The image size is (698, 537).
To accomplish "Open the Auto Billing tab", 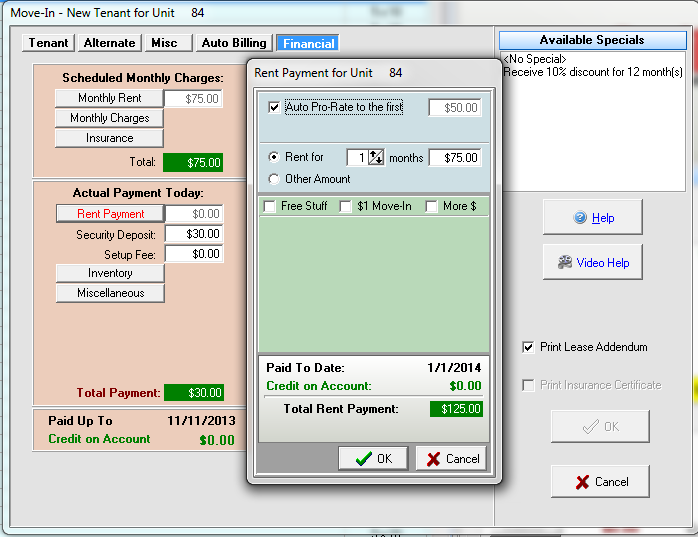I will tap(234, 43).
